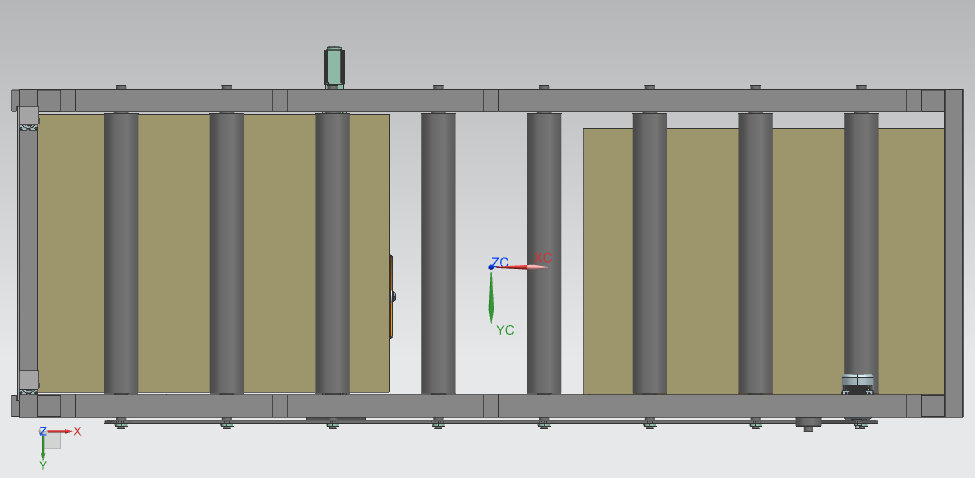This screenshot has height=478, width=975.
Task: Click the view triad green Y axis
Action: pos(43,447)
